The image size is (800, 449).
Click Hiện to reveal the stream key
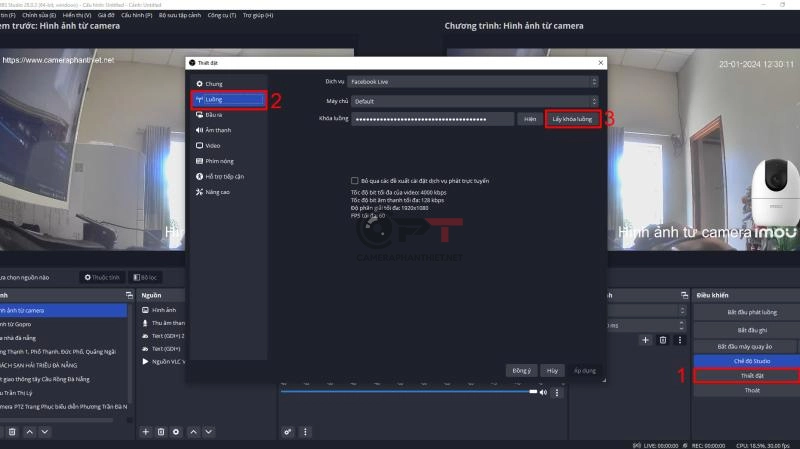click(x=530, y=119)
